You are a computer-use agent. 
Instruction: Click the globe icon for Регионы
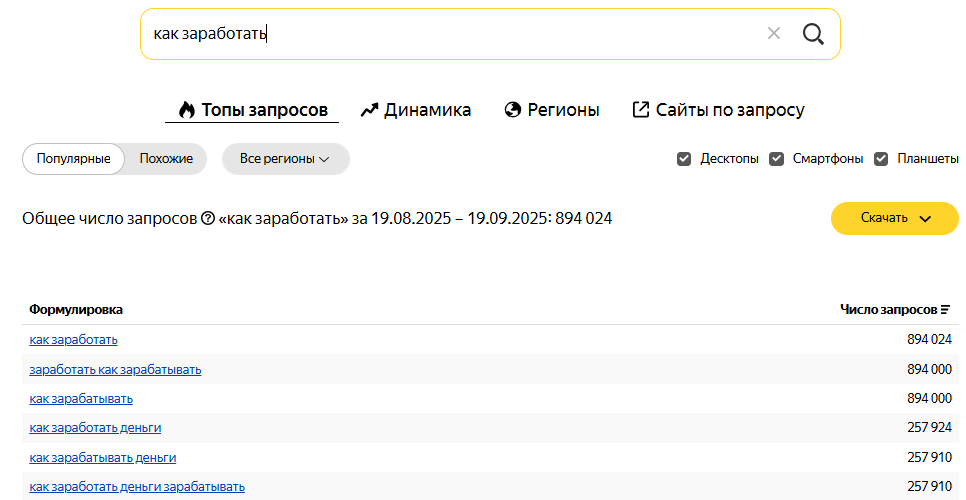513,110
